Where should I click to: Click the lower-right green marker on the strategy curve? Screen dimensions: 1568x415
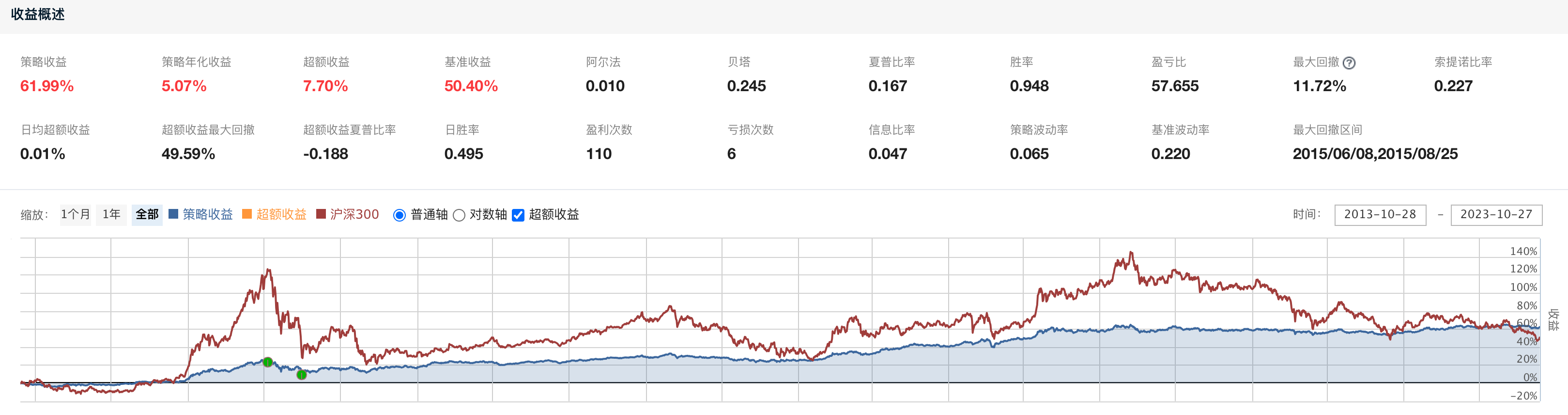[301, 375]
